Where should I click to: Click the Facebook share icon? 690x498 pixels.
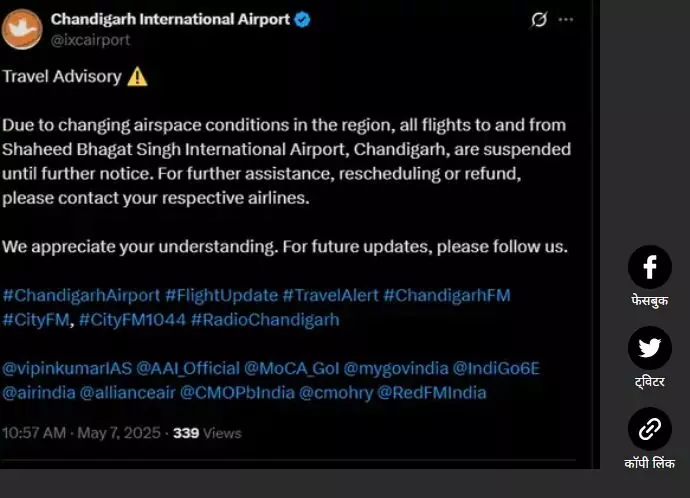point(650,267)
